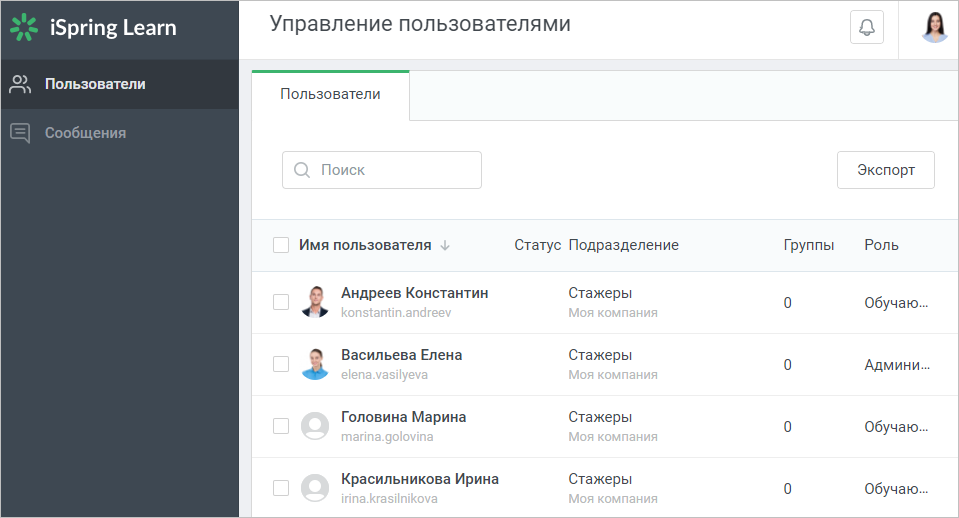The image size is (959, 518).
Task: Check the box for Васильева Елена
Action: (x=281, y=364)
